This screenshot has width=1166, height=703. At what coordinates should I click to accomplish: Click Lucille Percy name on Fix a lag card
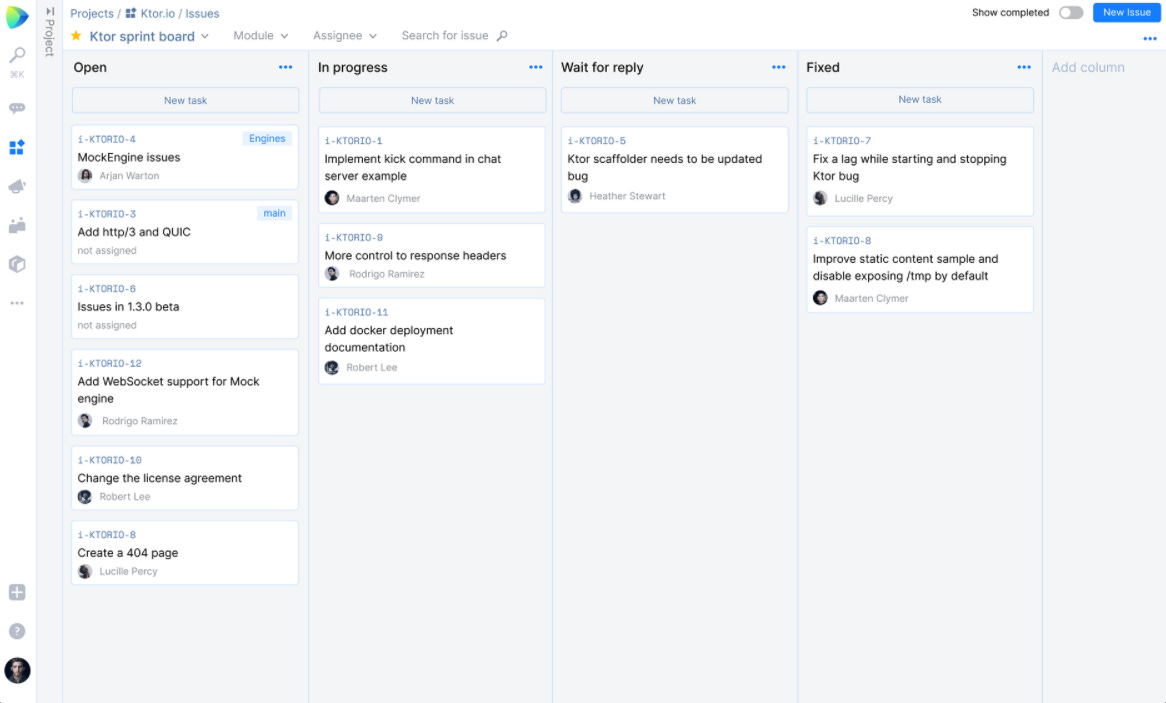tap(863, 199)
